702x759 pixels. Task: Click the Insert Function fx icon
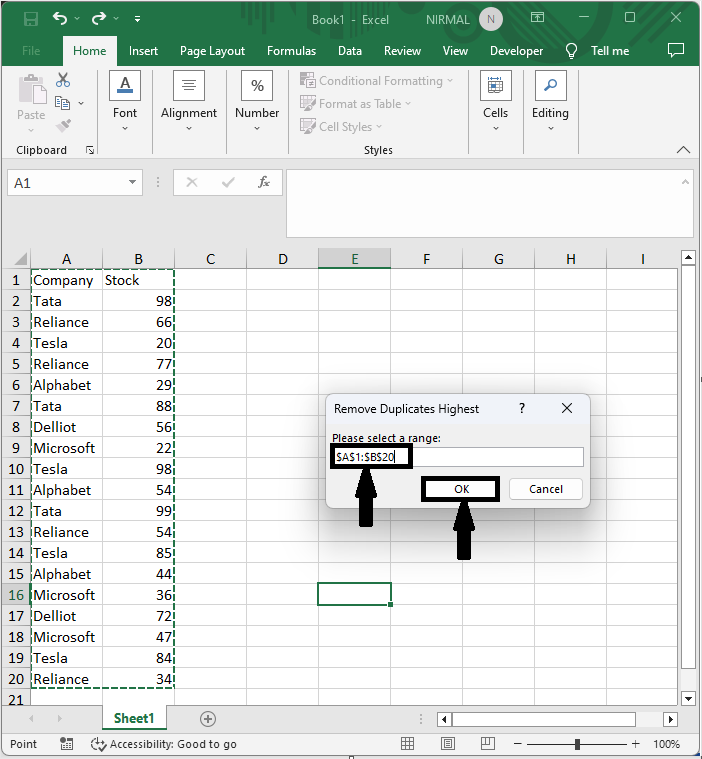[264, 182]
